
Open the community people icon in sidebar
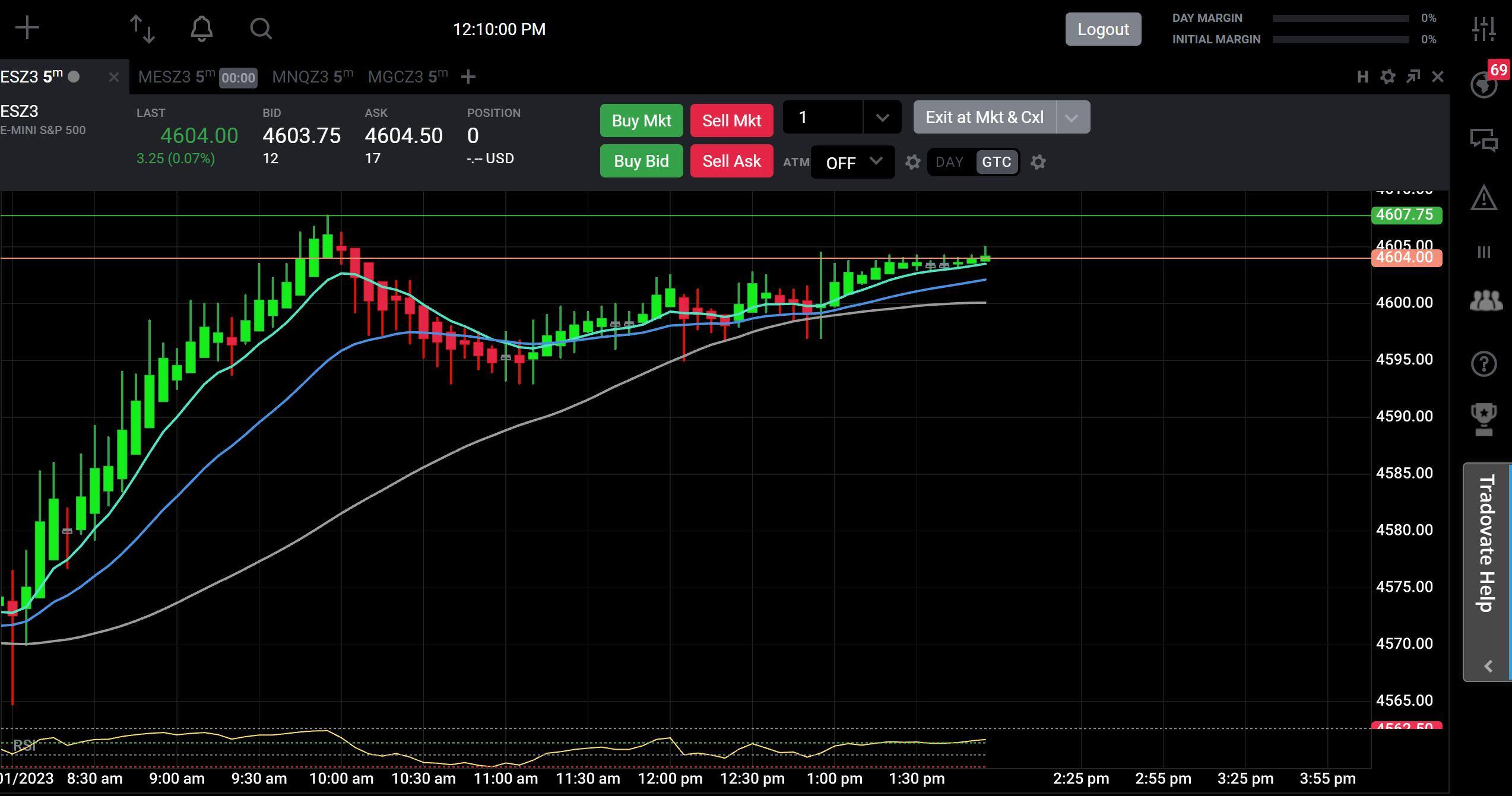point(1485,300)
